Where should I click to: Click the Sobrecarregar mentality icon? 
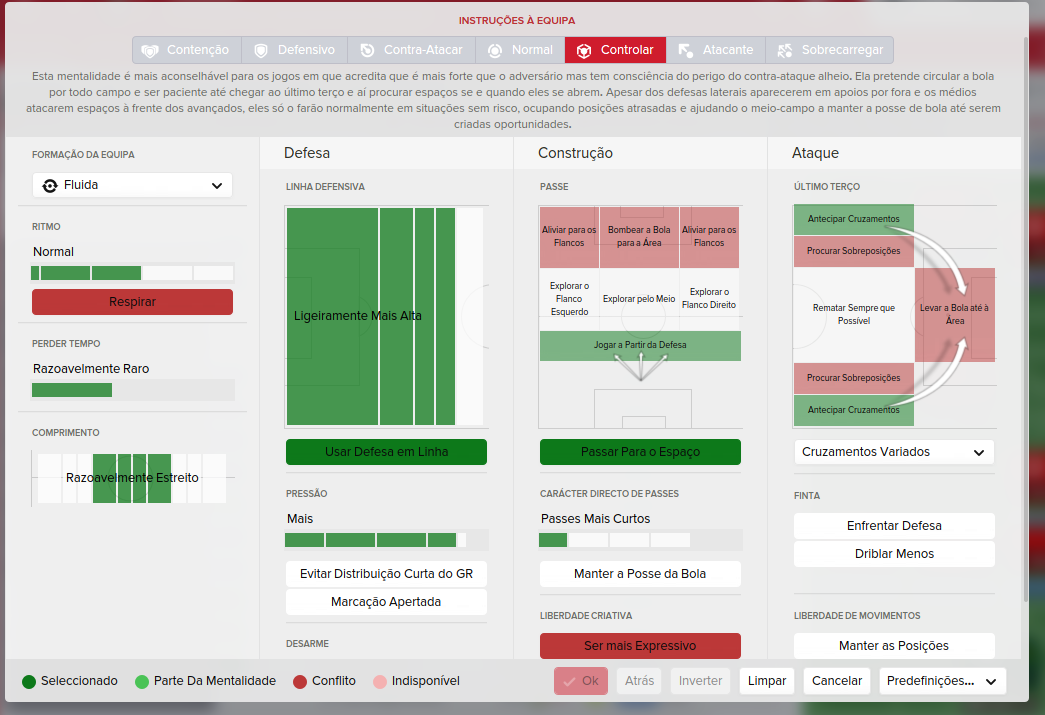[x=785, y=51]
